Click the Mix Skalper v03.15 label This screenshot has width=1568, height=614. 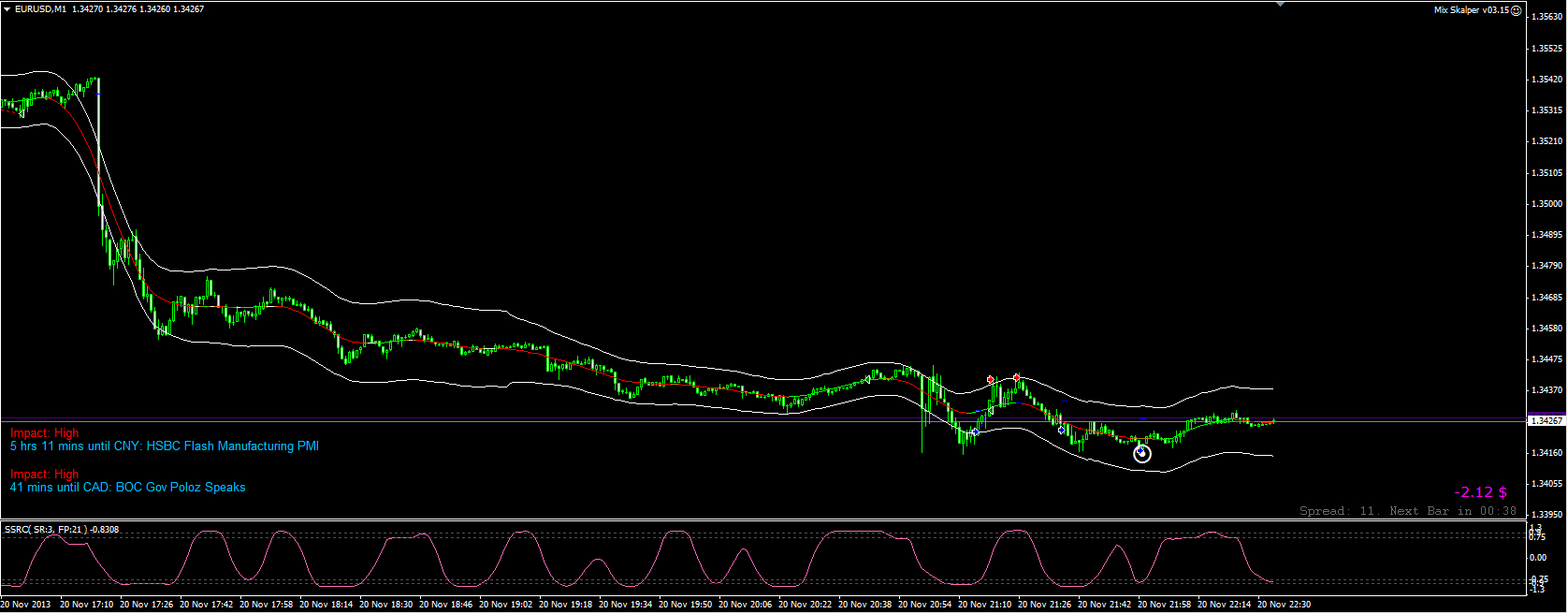[x=1472, y=10]
